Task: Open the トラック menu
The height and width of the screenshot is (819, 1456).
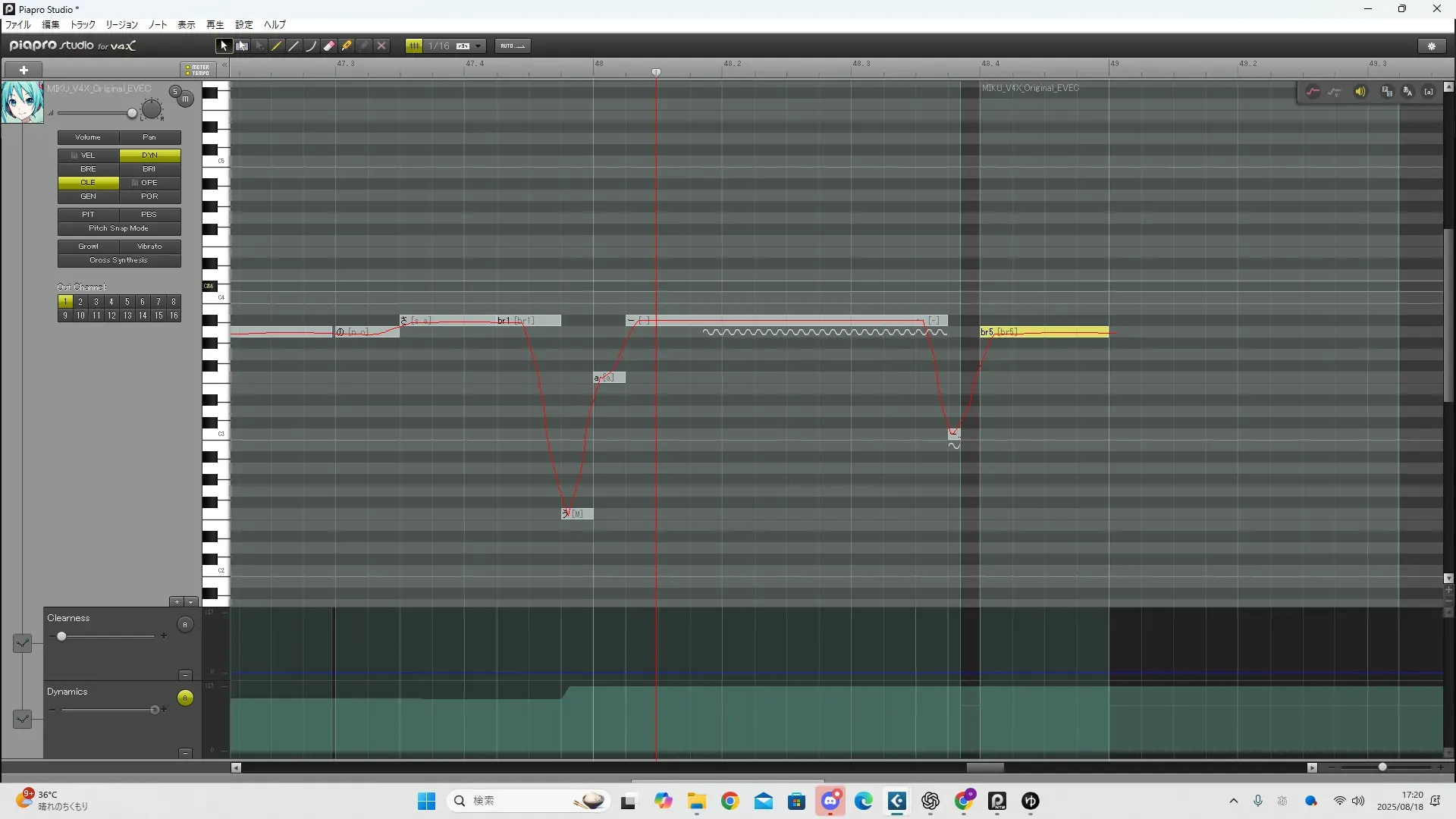Action: (x=83, y=25)
